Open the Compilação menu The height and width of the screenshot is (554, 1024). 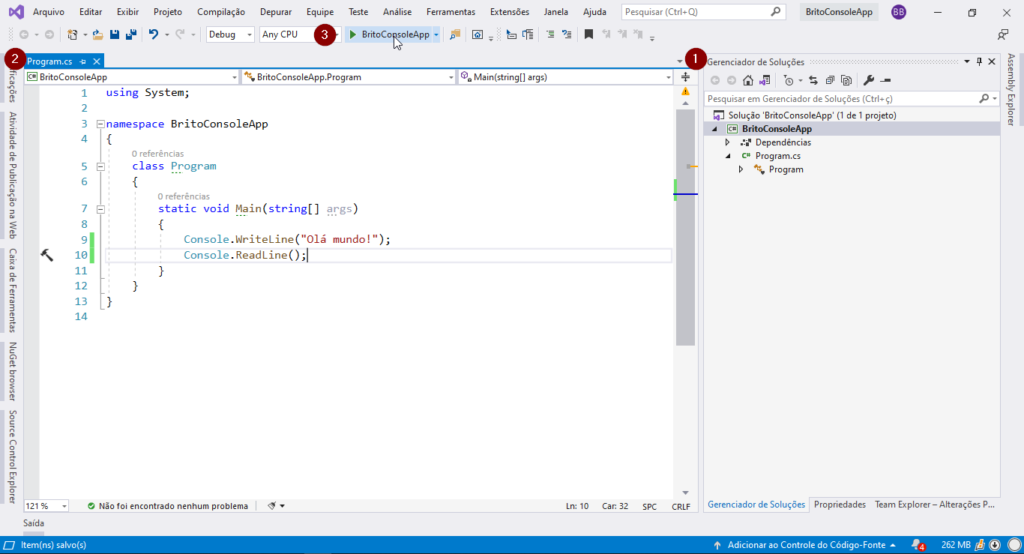[x=221, y=12]
